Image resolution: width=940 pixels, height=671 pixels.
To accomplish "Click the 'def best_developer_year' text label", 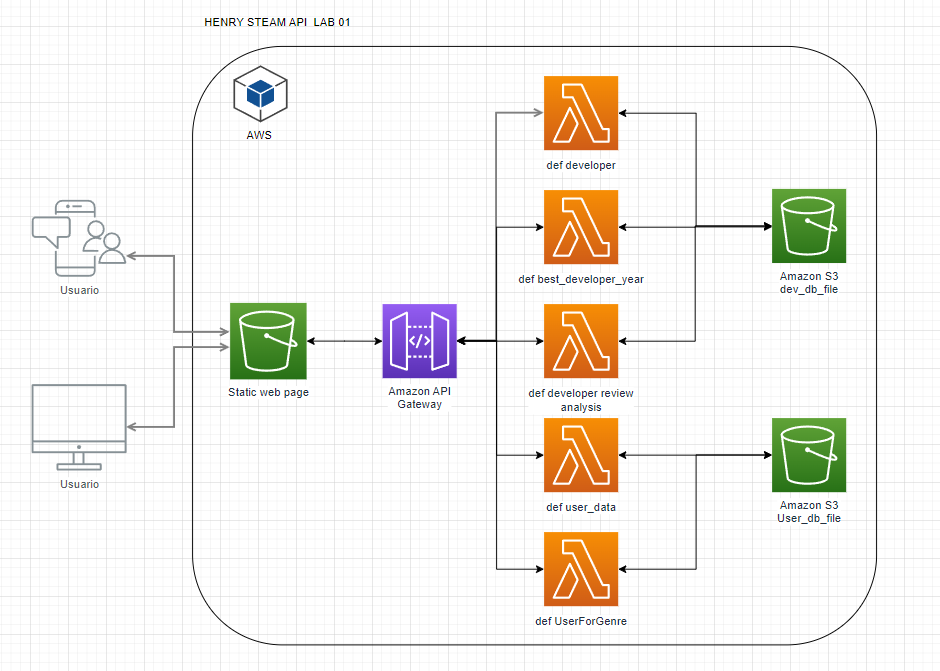I will coord(581,279).
